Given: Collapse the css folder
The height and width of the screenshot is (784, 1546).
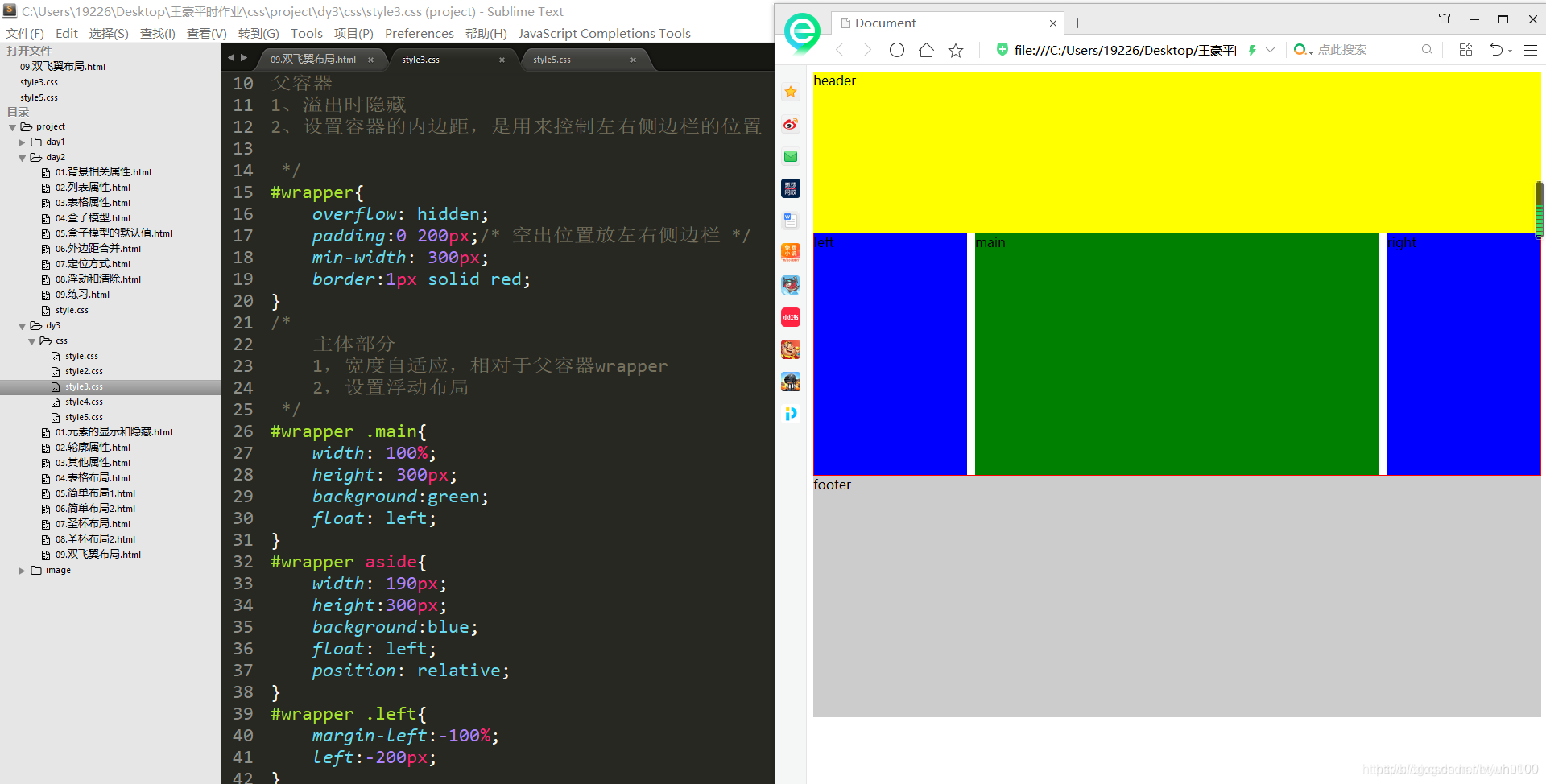Looking at the screenshot, I should coord(31,341).
